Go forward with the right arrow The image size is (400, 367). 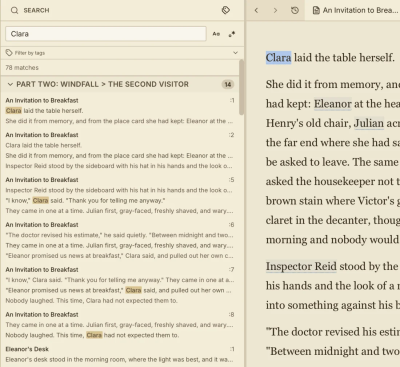pos(275,10)
